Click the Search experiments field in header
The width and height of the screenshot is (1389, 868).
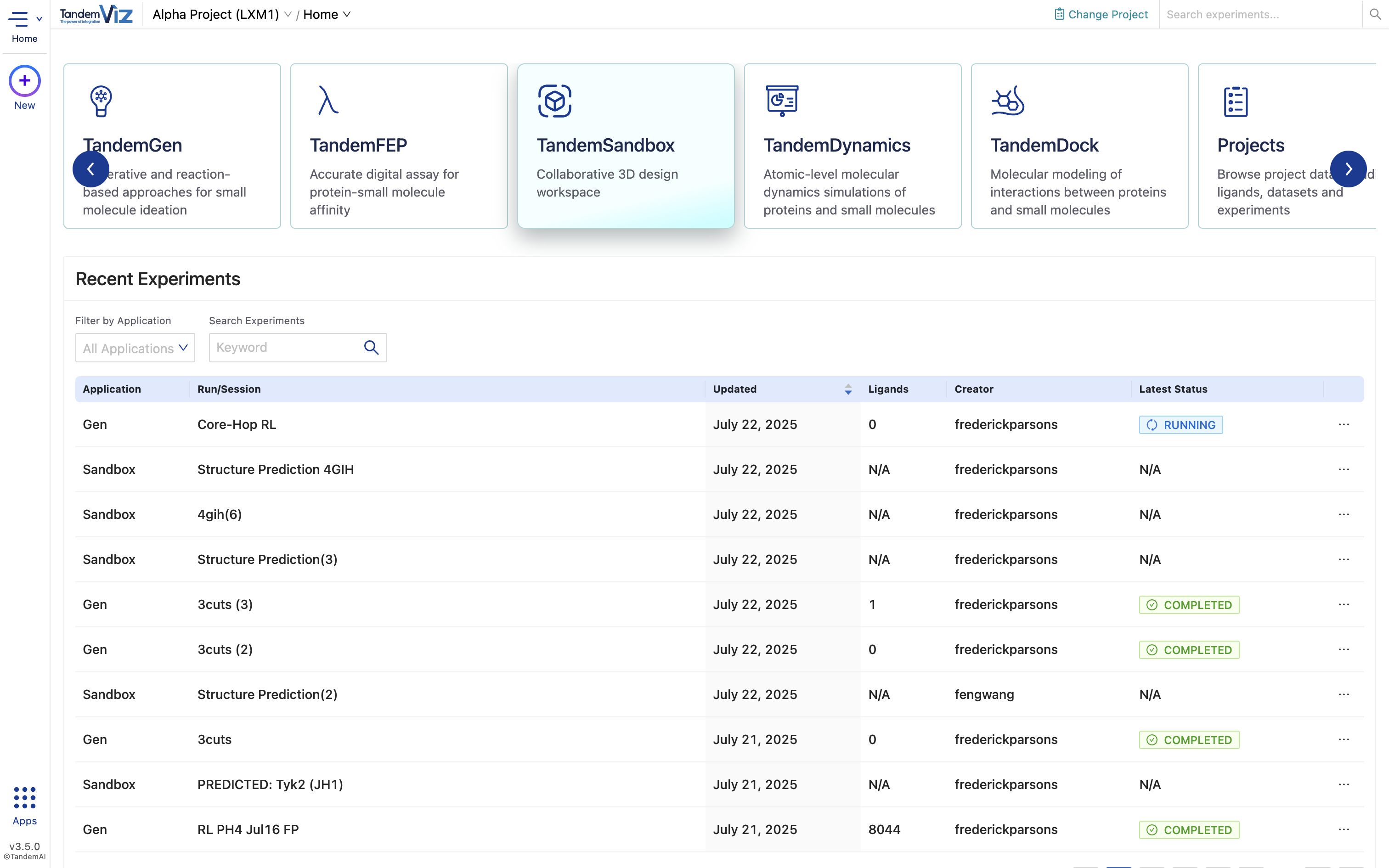point(1260,14)
